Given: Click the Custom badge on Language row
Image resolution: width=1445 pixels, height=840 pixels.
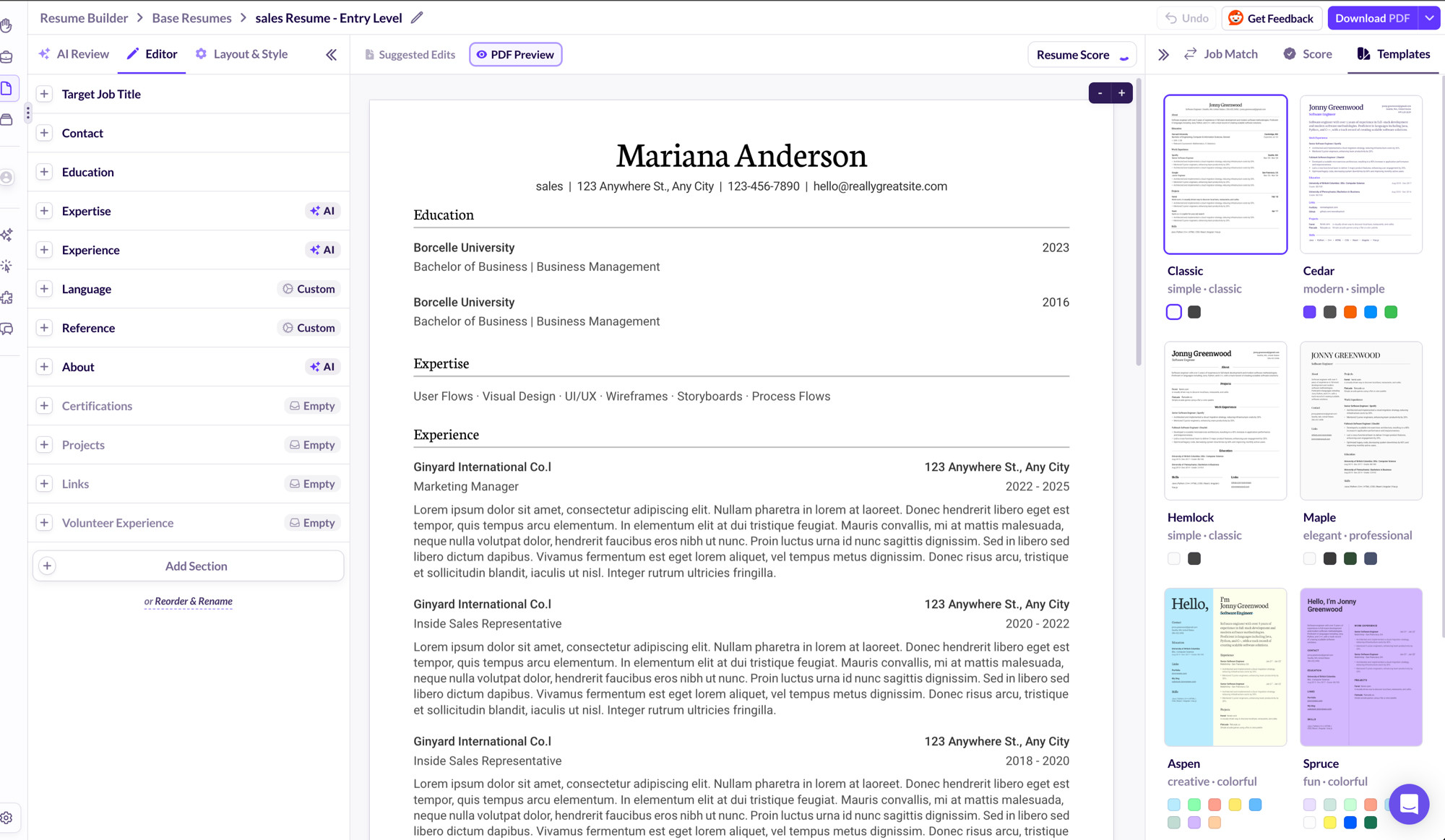Looking at the screenshot, I should click(x=309, y=289).
